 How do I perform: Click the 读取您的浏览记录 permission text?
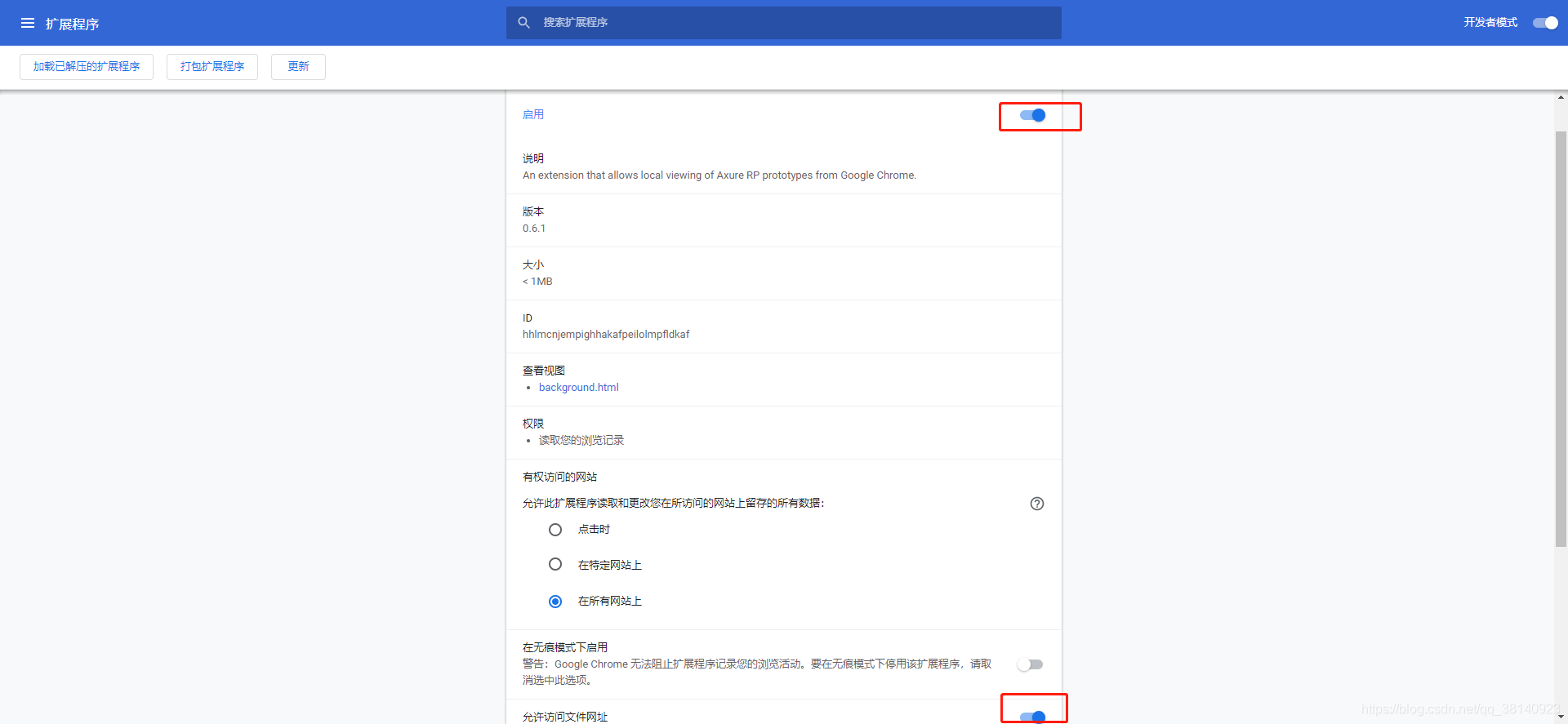(x=581, y=441)
